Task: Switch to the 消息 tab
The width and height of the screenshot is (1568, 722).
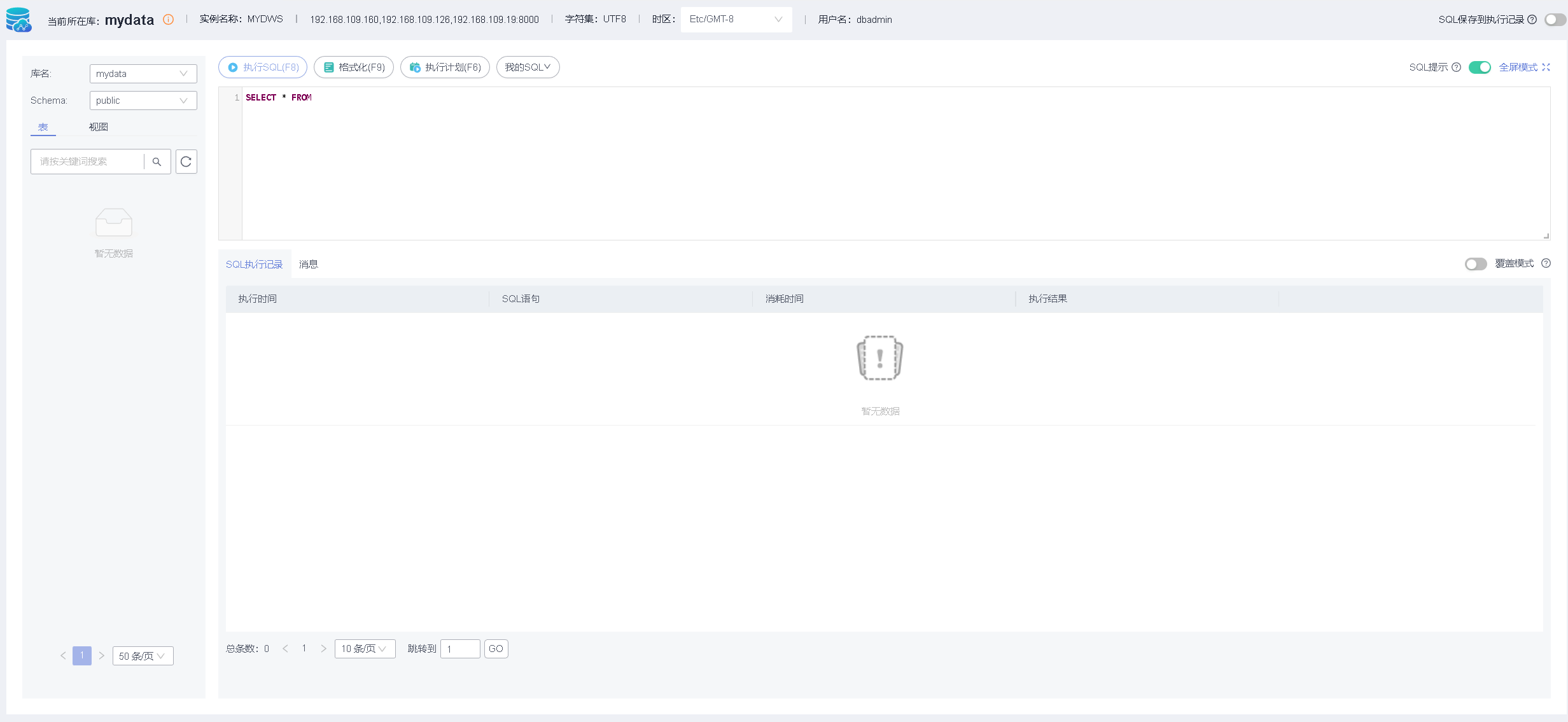Action: pos(308,264)
